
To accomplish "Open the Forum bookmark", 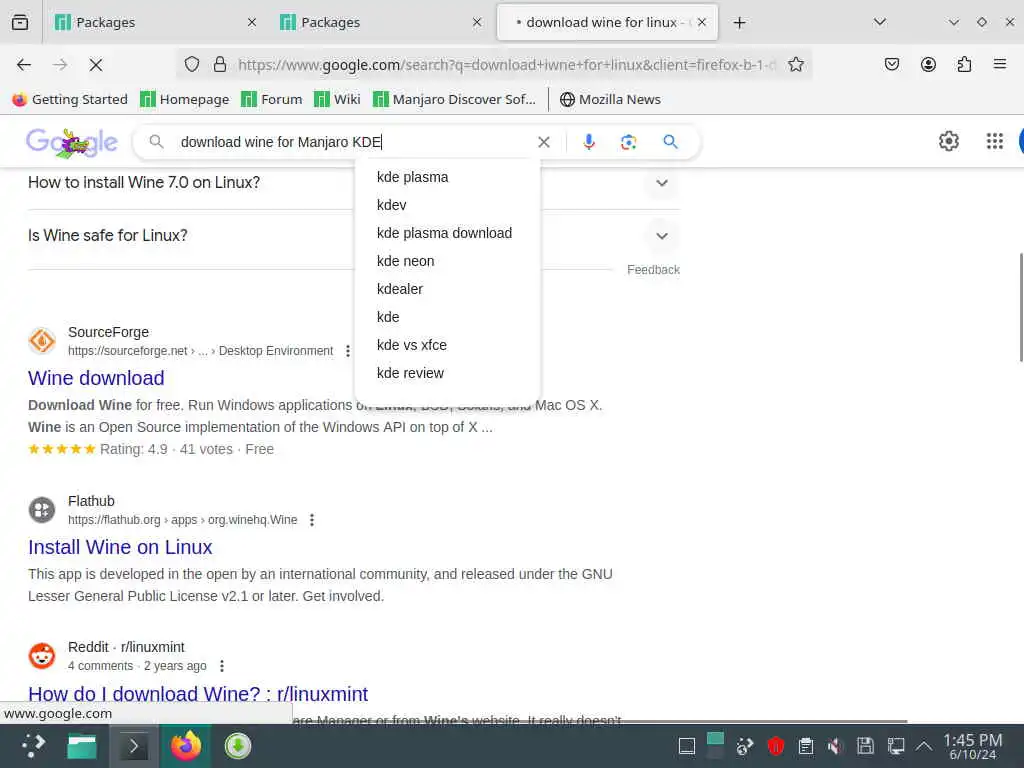I will (x=272, y=99).
